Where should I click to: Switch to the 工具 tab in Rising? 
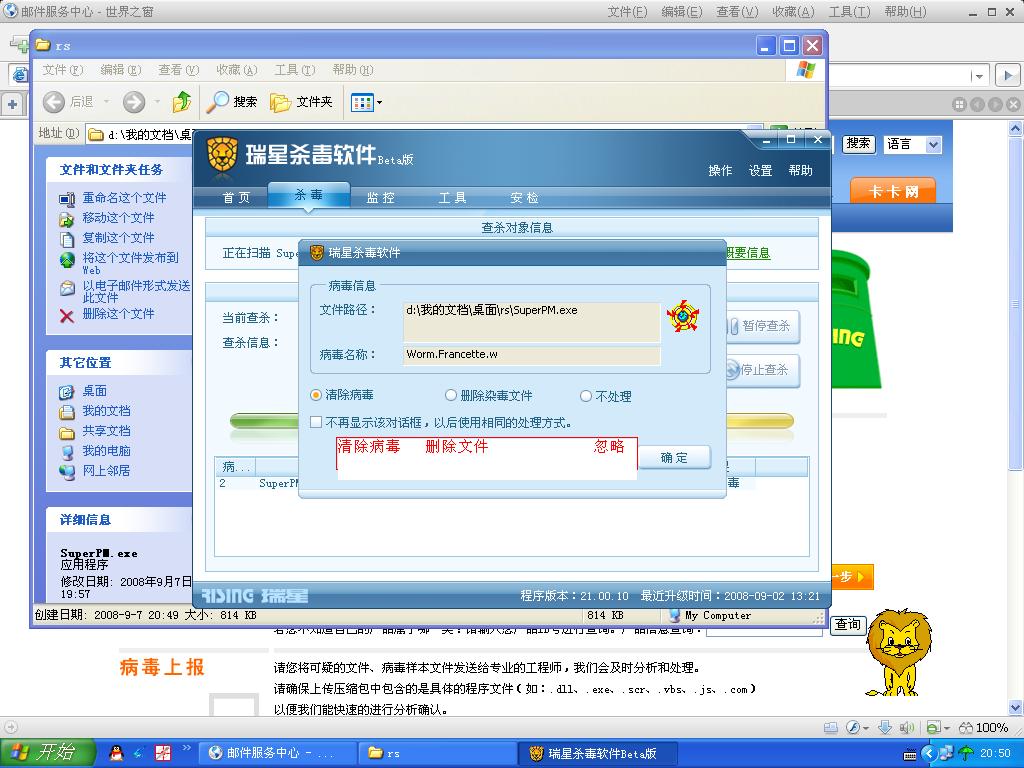[x=453, y=198]
